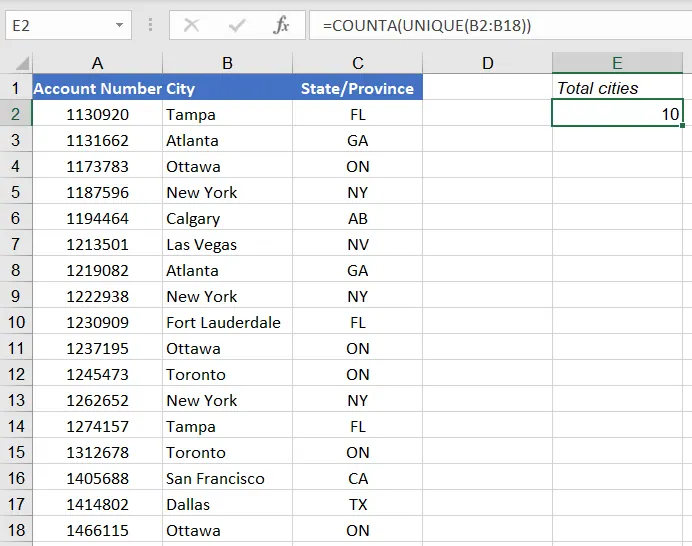Select the Total cities label cell
Screen dimensions: 692x546
[x=617, y=88]
